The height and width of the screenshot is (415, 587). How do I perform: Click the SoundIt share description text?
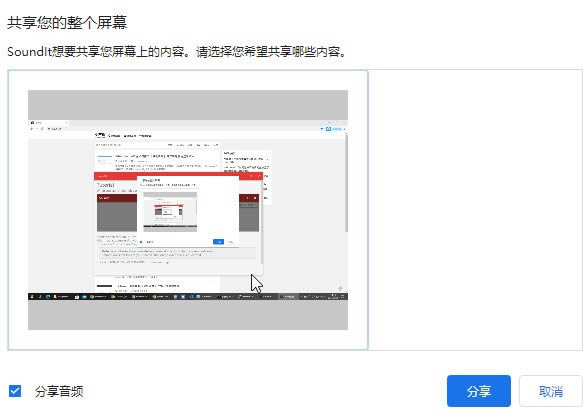pos(177,52)
